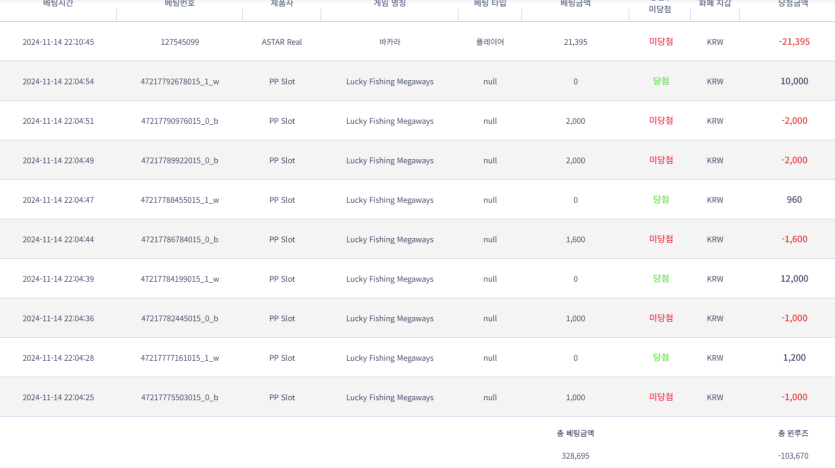Select bet number 127545099
Image resolution: width=835 pixels, height=468 pixels.
(x=180, y=42)
